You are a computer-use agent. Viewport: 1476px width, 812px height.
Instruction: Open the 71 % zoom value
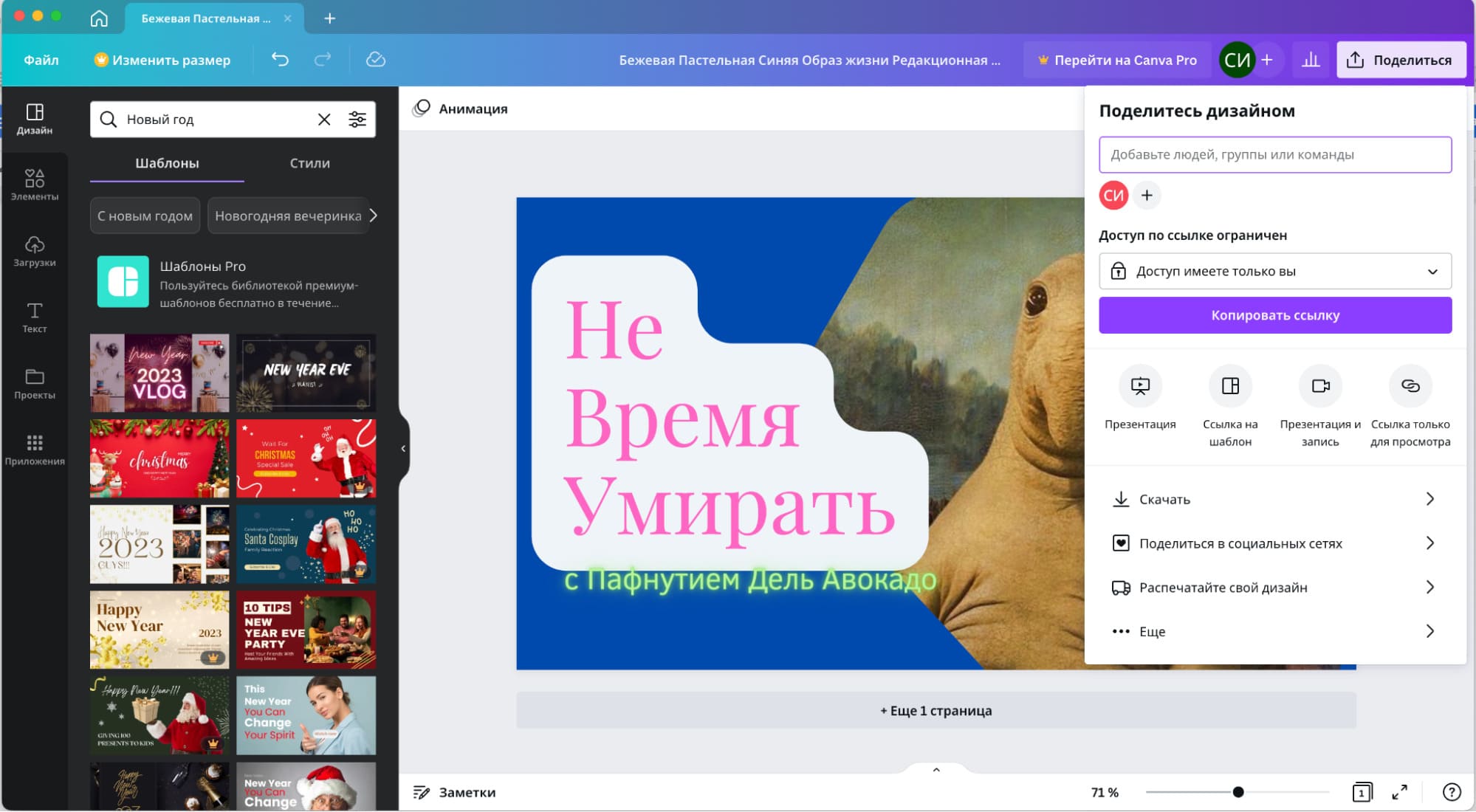click(x=1105, y=792)
